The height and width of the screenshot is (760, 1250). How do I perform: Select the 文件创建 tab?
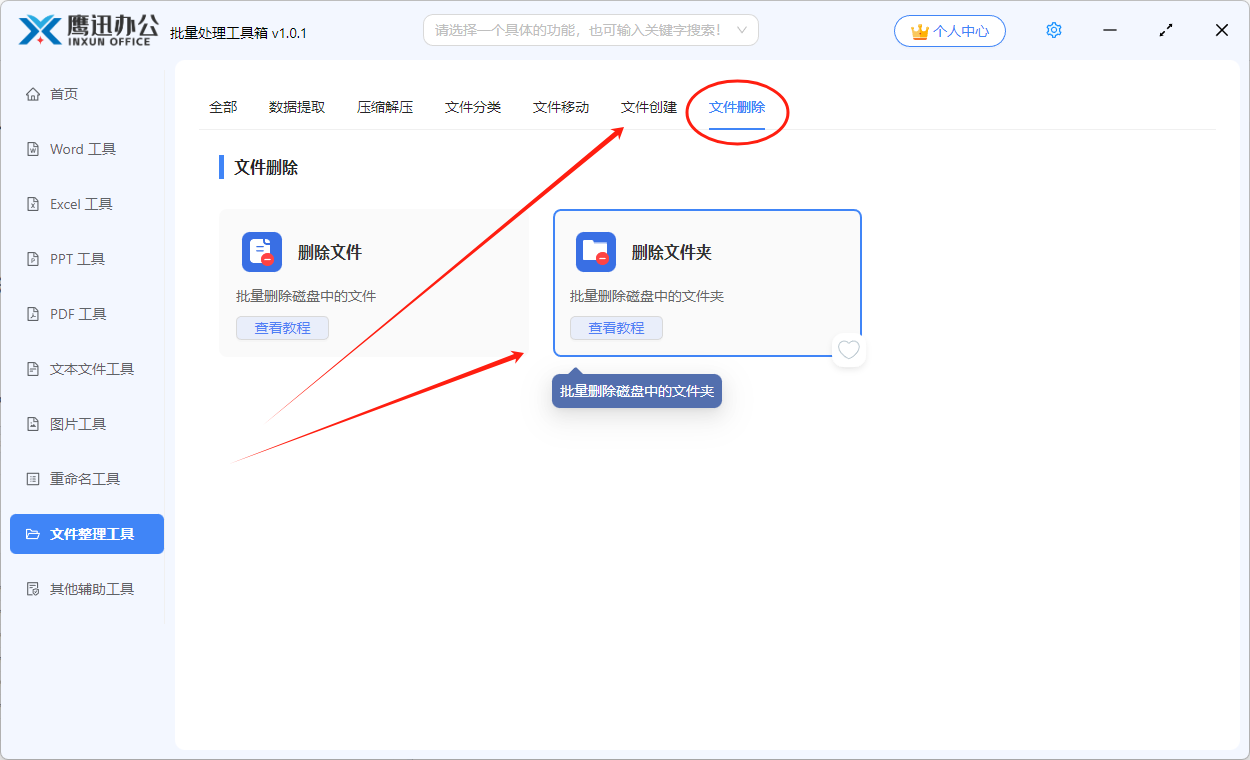pyautogui.click(x=649, y=107)
